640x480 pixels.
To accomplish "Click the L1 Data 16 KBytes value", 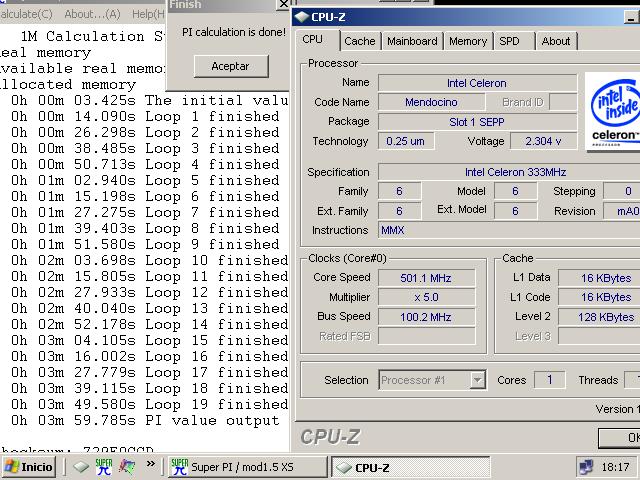I will click(599, 278).
